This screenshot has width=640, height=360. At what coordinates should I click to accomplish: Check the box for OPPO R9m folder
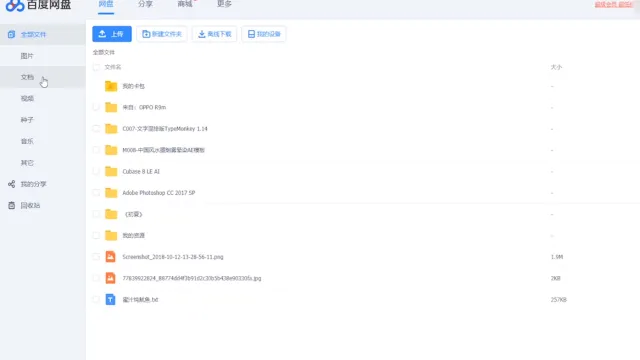(96, 107)
